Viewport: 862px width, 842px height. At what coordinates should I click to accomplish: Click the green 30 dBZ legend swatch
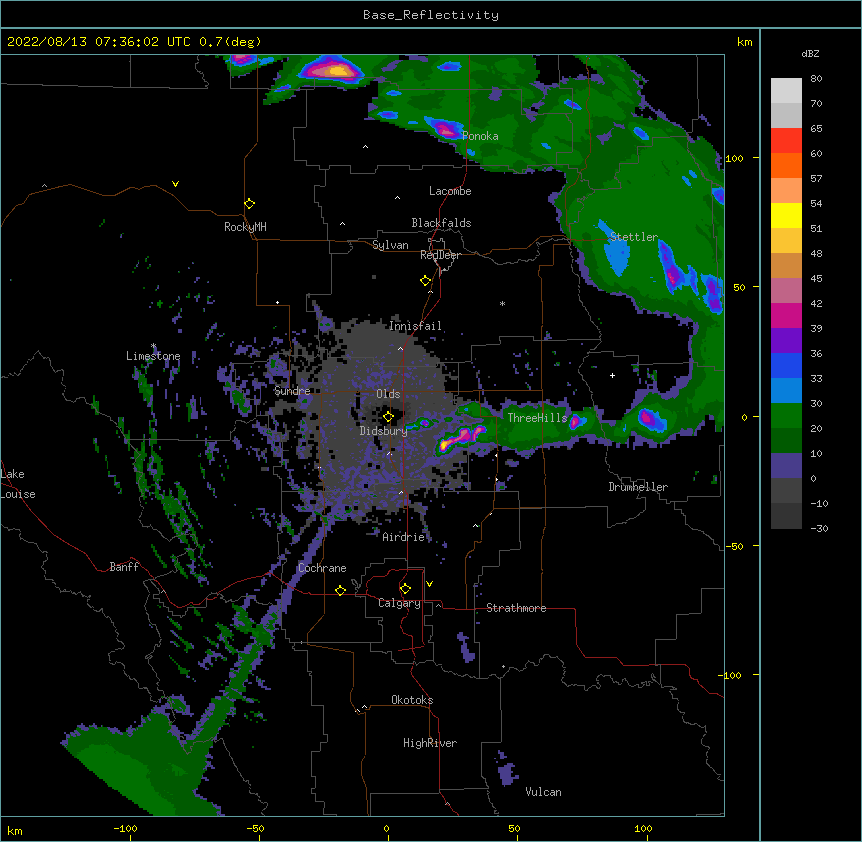click(x=786, y=416)
